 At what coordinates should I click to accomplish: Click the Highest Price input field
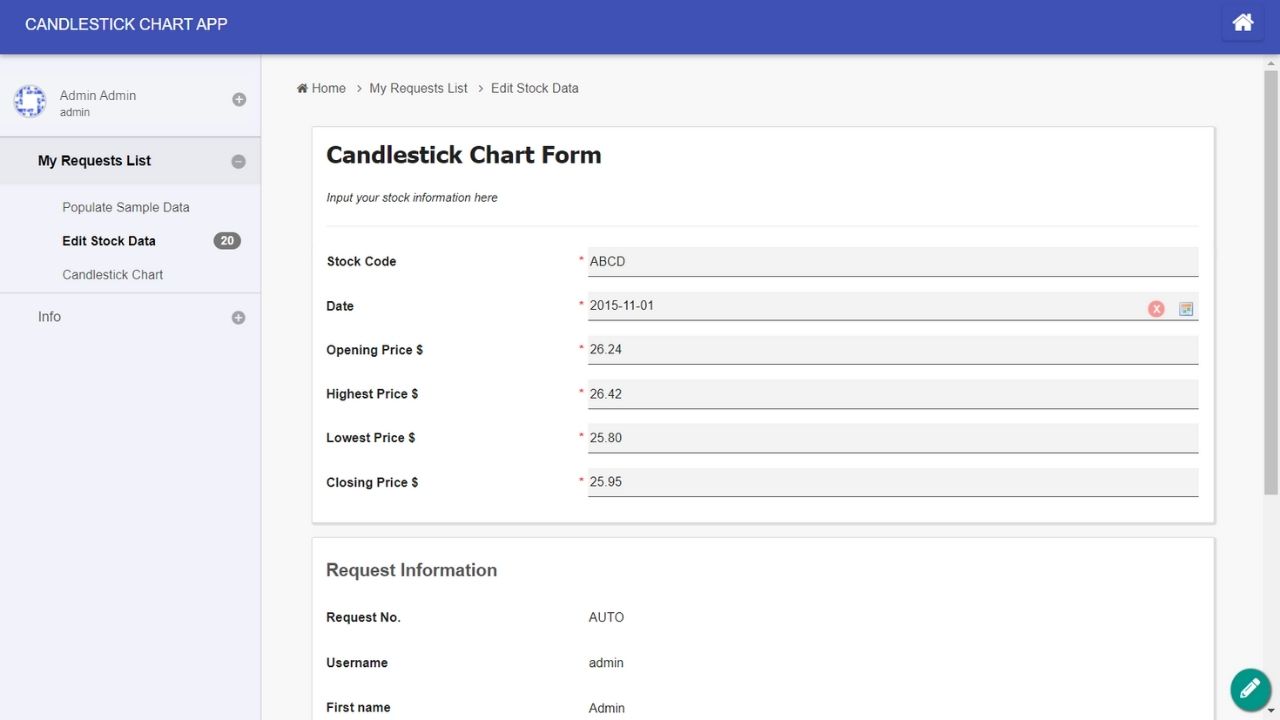click(892, 394)
